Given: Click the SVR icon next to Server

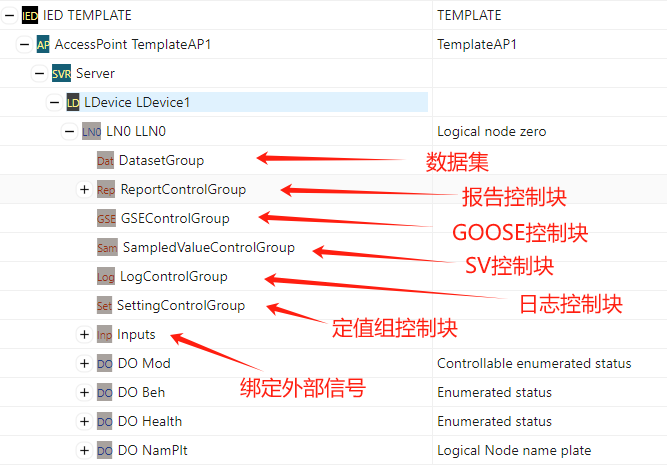Looking at the screenshot, I should [x=61, y=74].
